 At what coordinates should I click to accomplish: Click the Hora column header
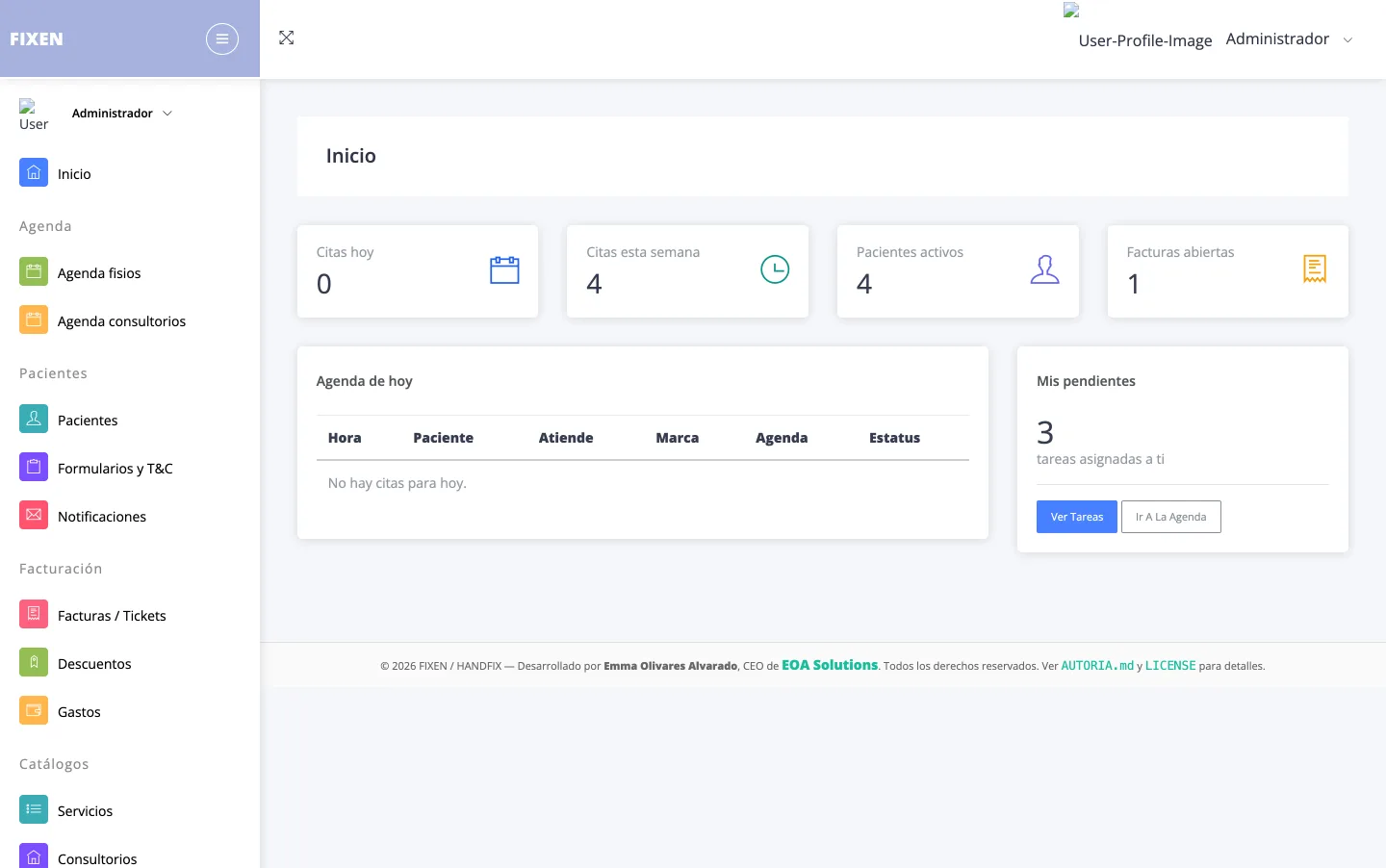(x=345, y=438)
